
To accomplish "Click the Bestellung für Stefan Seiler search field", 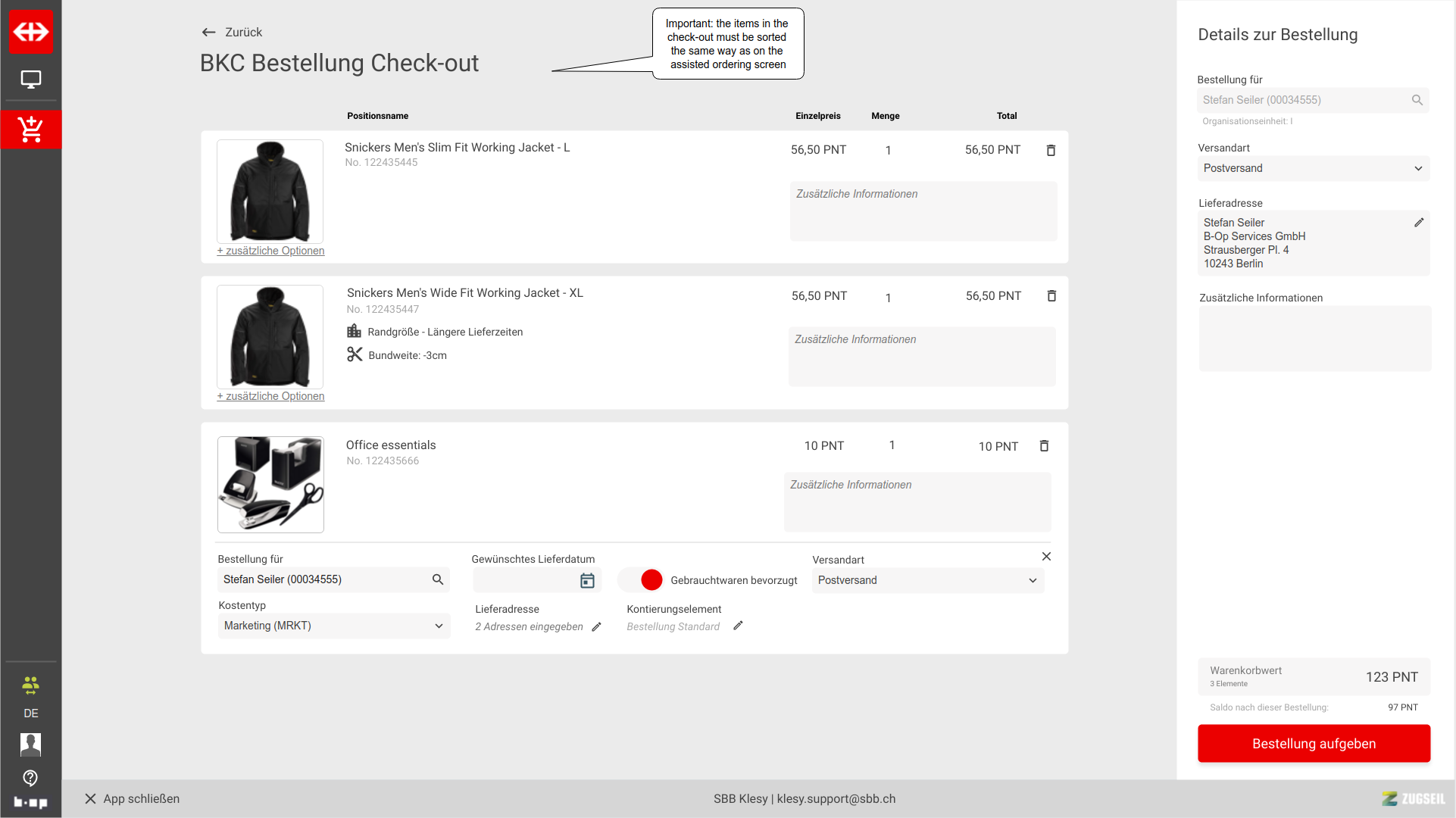I will point(333,579).
